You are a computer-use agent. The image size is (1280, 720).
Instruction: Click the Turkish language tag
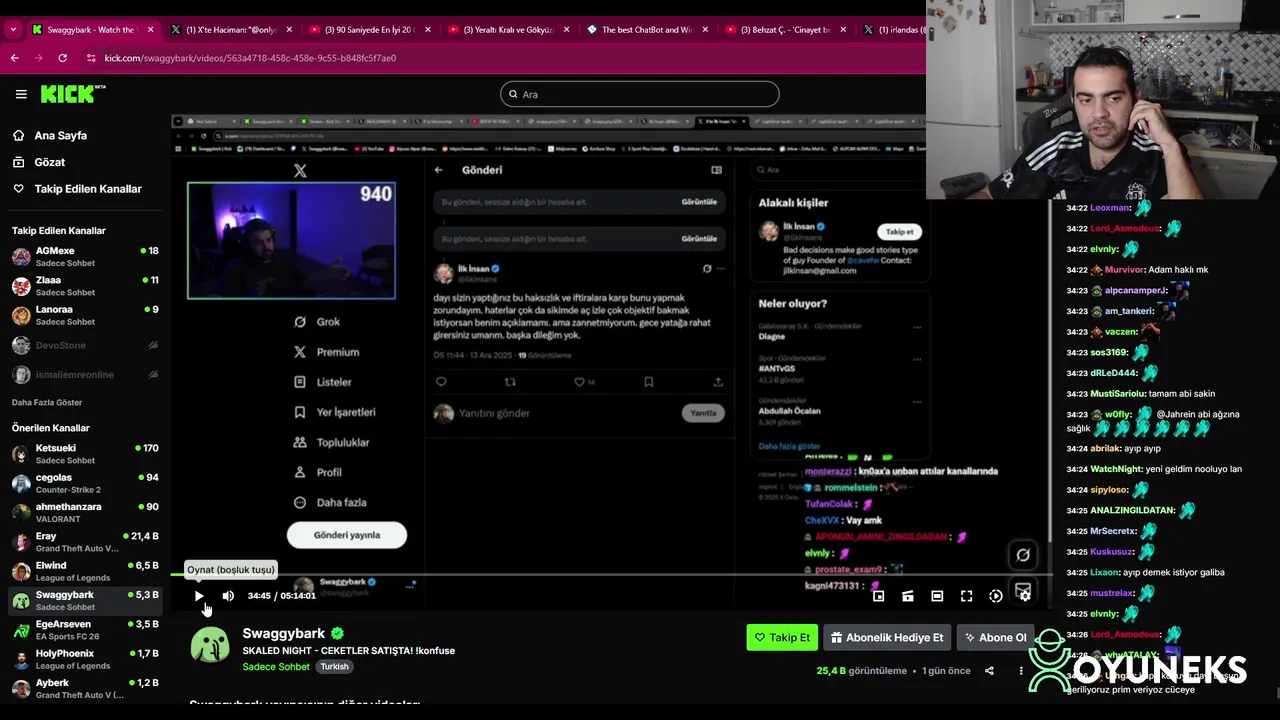click(335, 667)
